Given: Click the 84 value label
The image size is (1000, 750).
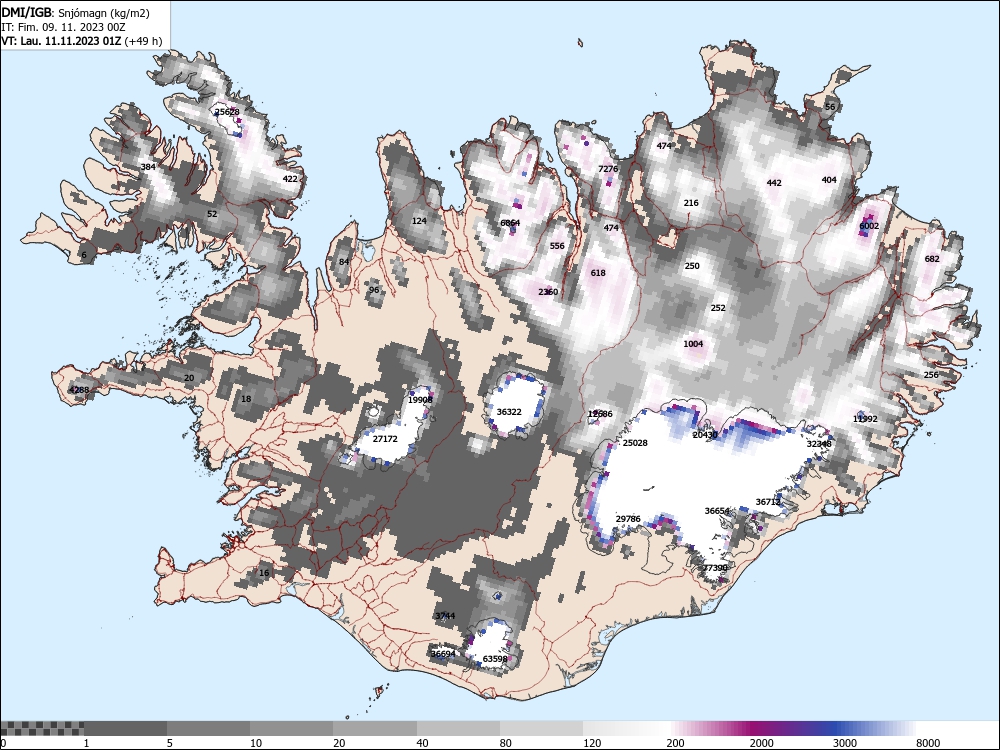Looking at the screenshot, I should tap(344, 261).
